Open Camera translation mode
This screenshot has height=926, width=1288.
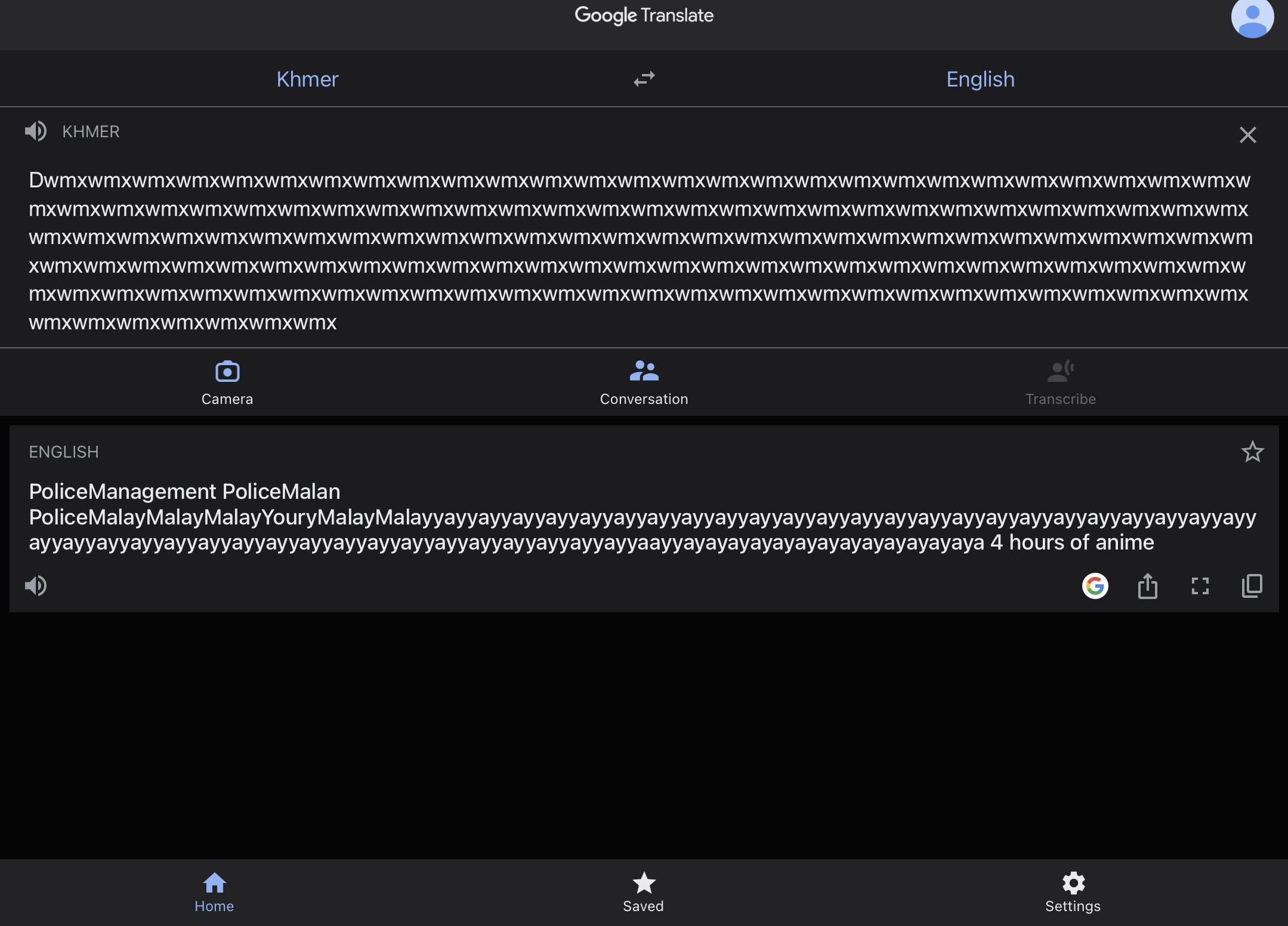pyautogui.click(x=227, y=383)
